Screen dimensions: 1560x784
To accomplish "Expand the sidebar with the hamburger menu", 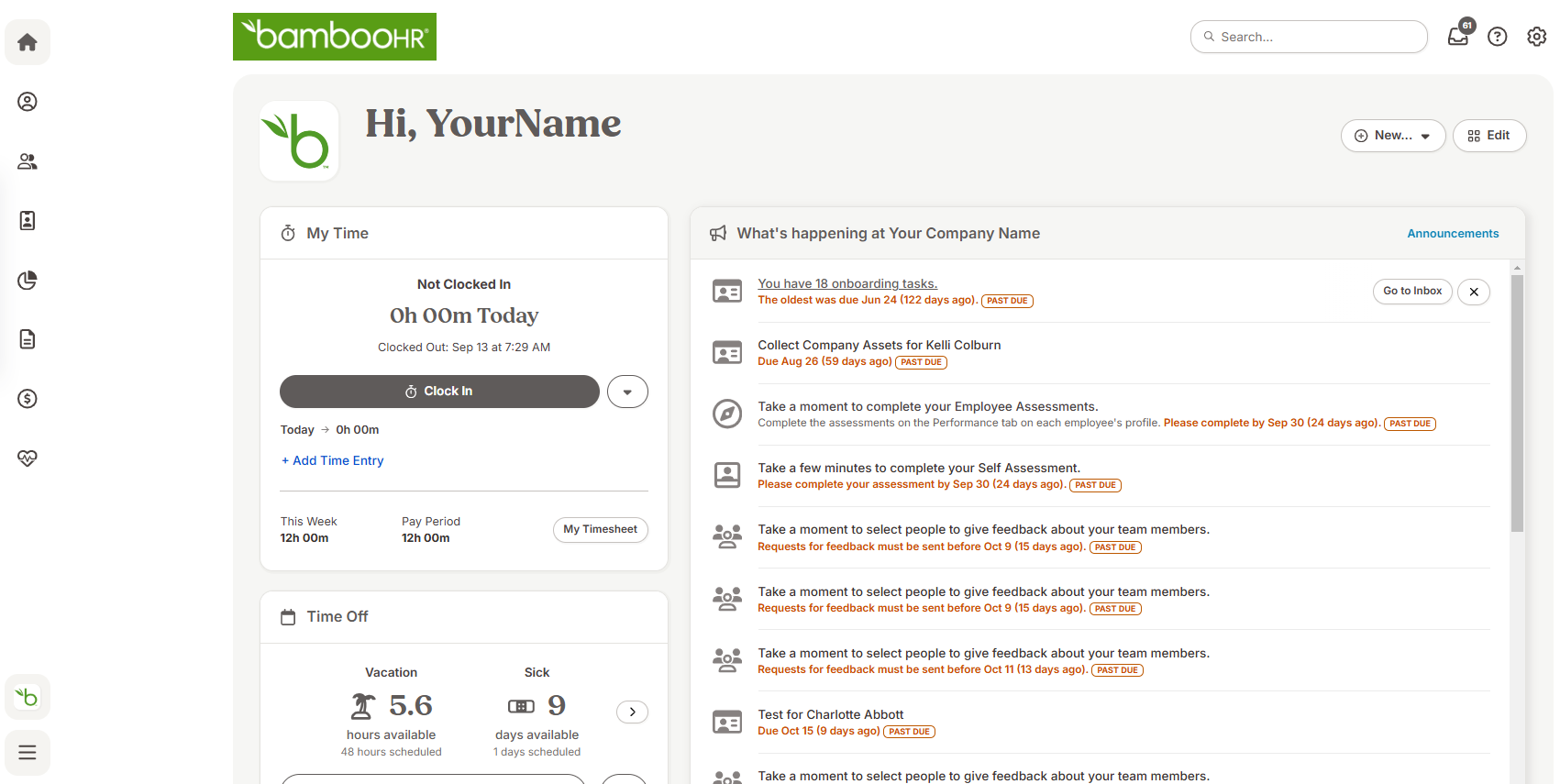I will click(28, 753).
